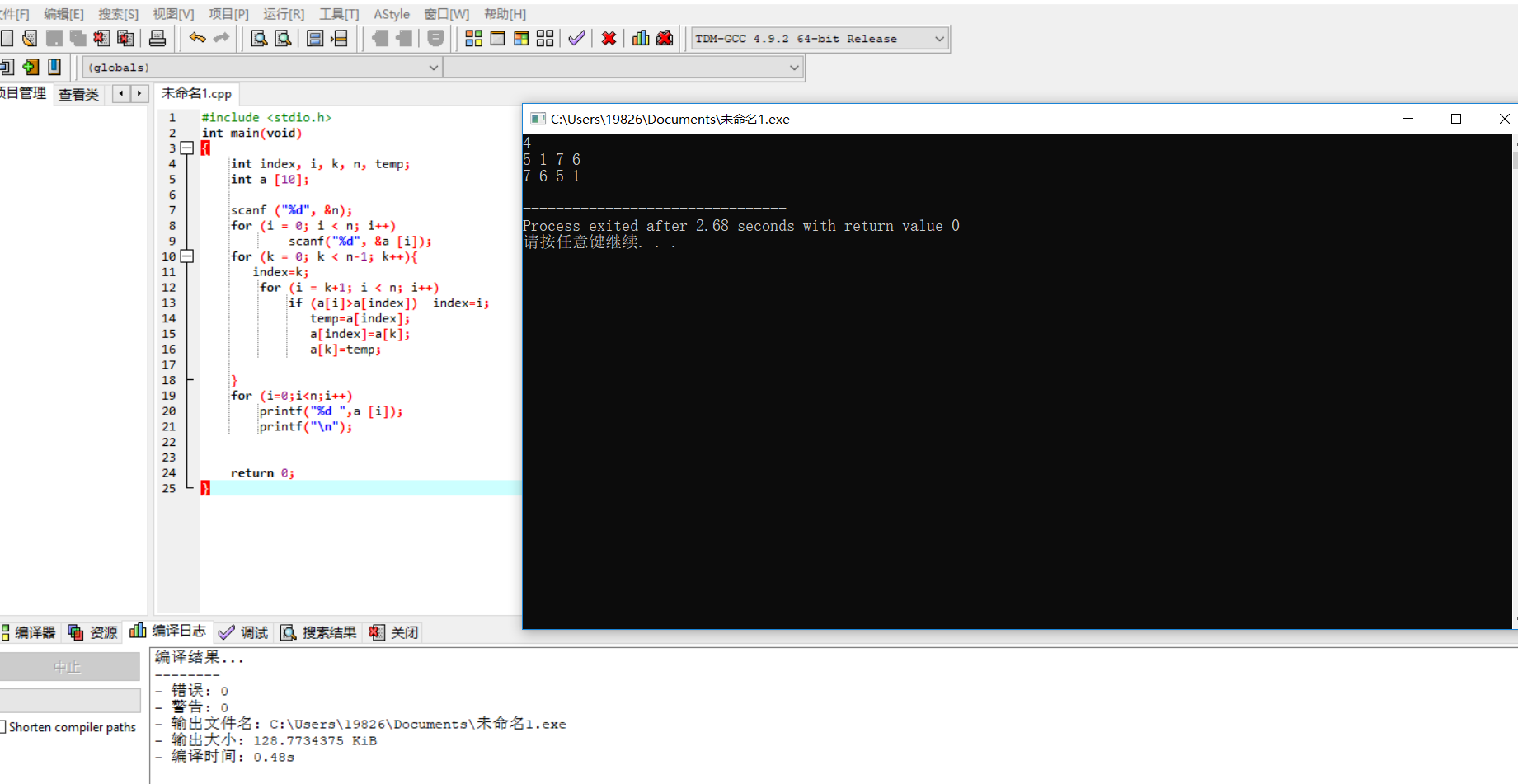Click the Run icon
The width and height of the screenshot is (1518, 784).
497,38
